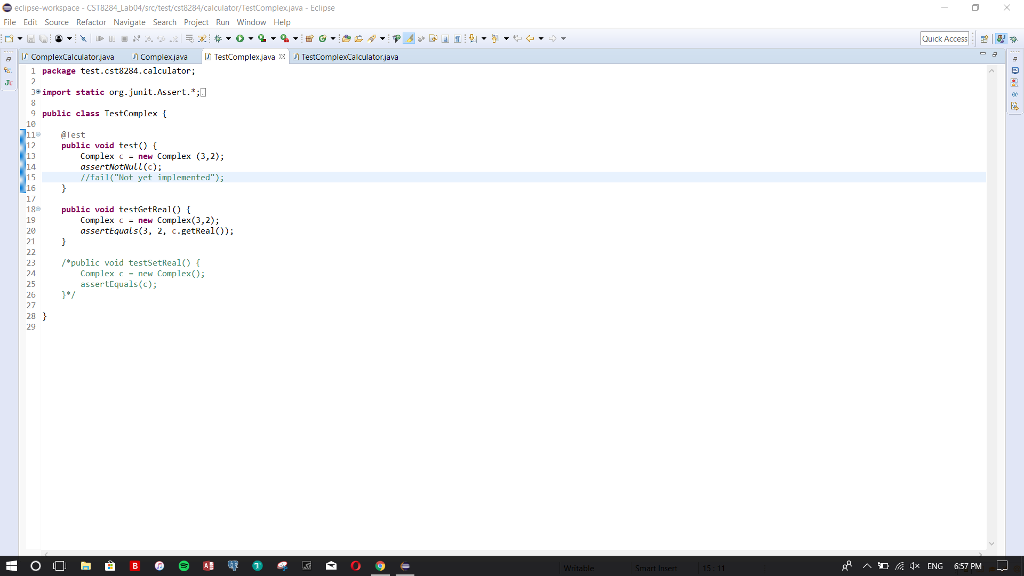Open the Source menu

(56, 22)
